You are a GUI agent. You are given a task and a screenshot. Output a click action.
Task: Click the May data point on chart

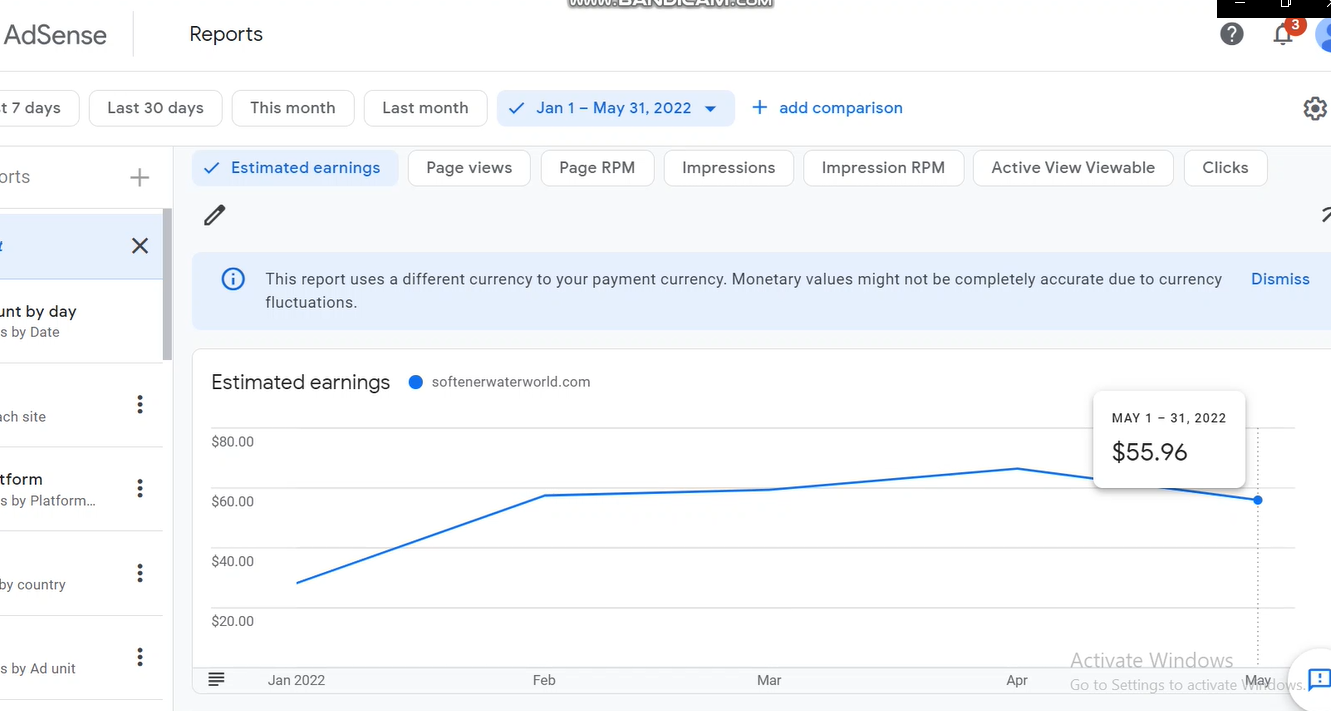[1258, 500]
